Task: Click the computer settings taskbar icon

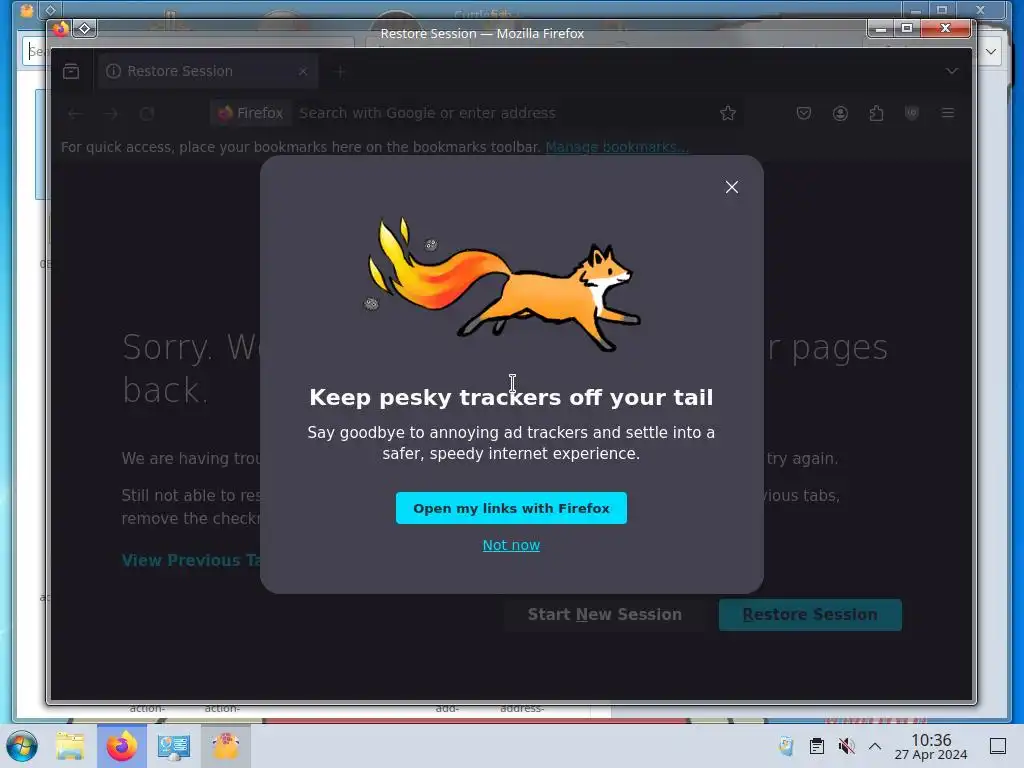Action: [x=174, y=746]
